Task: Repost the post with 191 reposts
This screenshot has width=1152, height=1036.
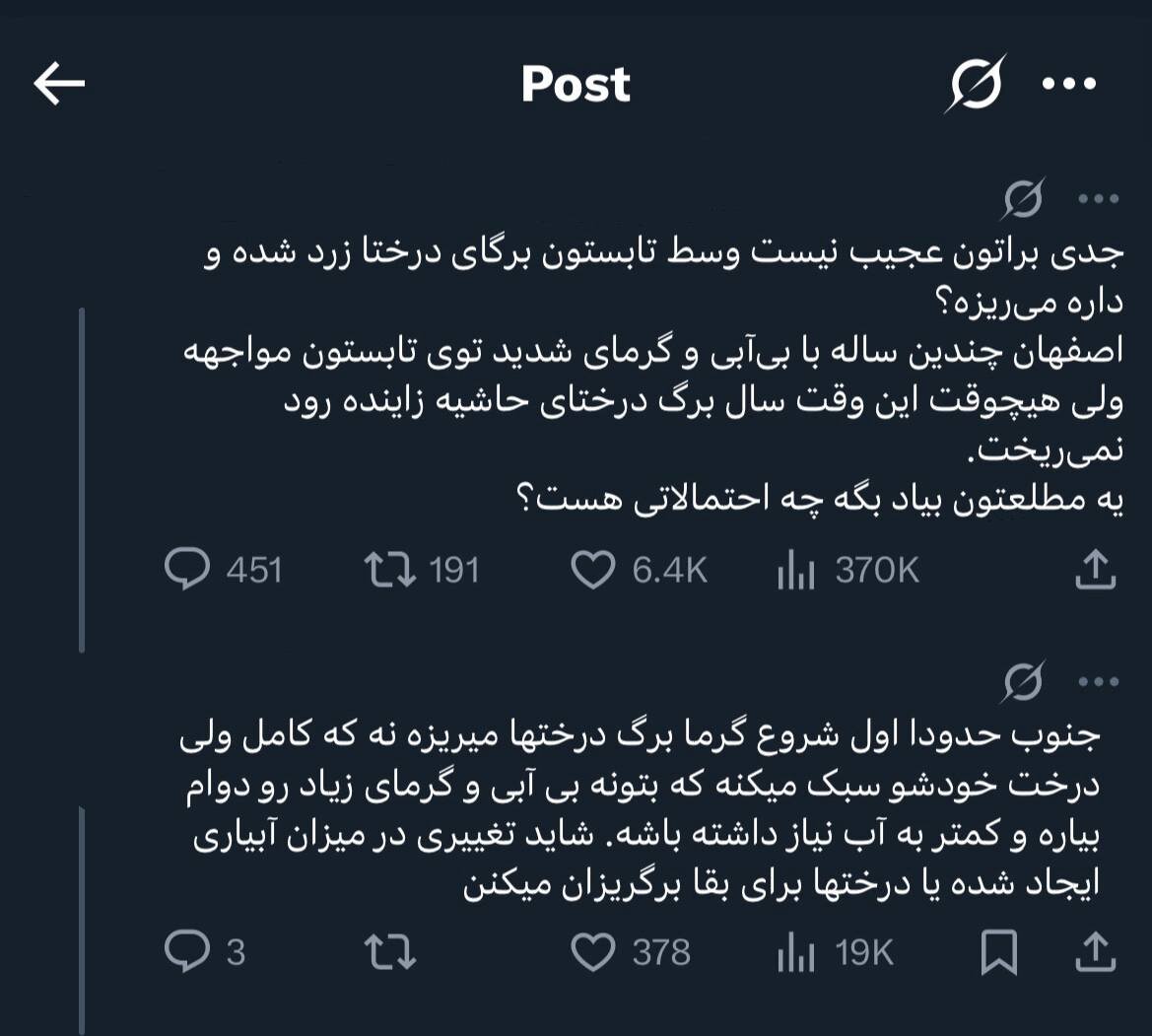Action: click(389, 570)
